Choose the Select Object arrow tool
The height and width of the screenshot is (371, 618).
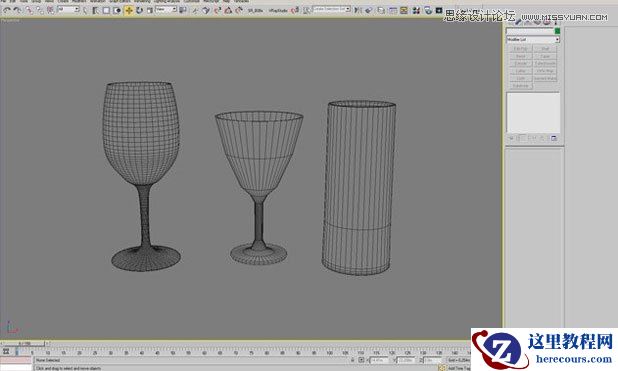click(85, 10)
